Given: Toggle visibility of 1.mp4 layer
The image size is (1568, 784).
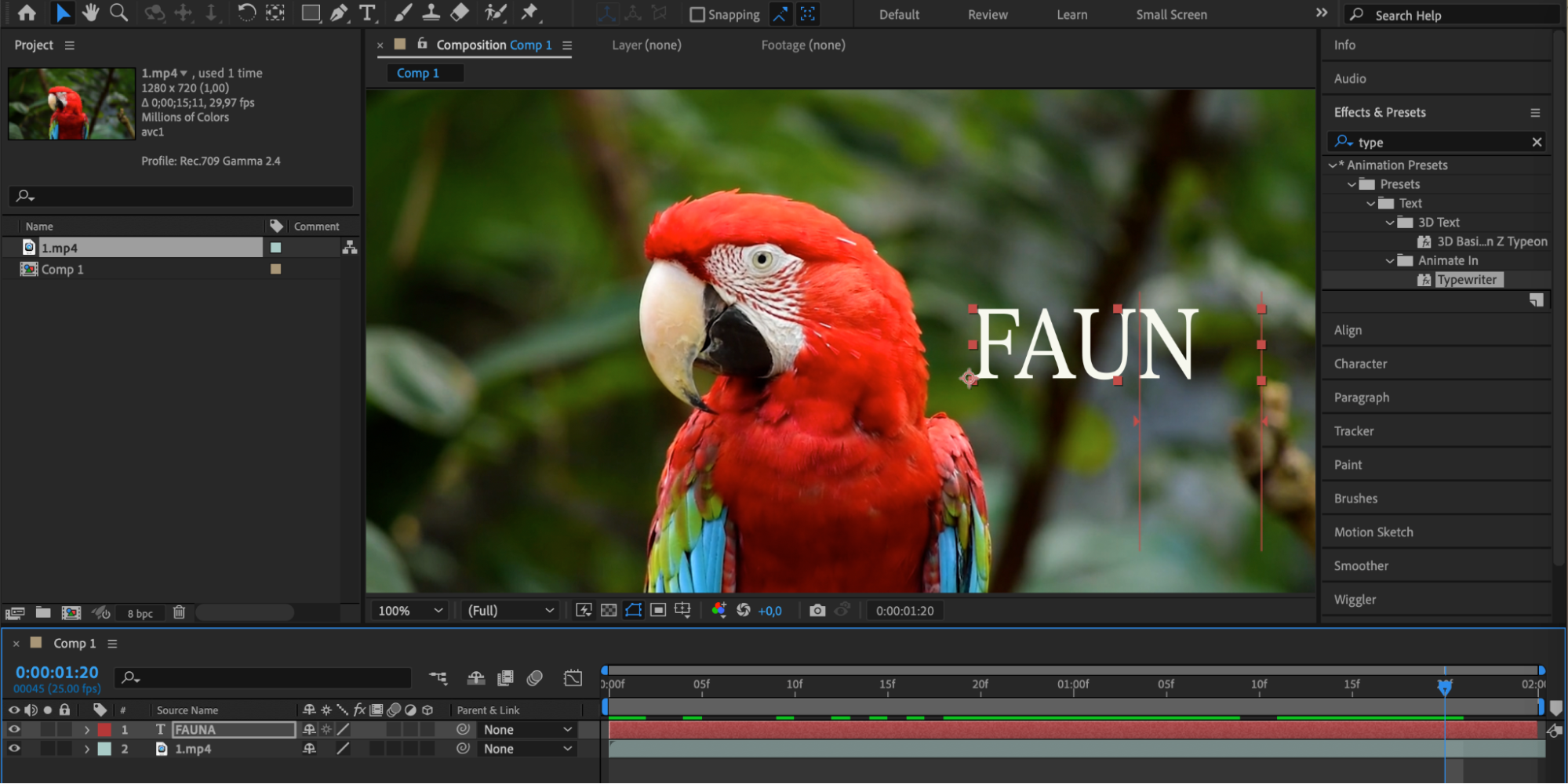Looking at the screenshot, I should (x=14, y=749).
